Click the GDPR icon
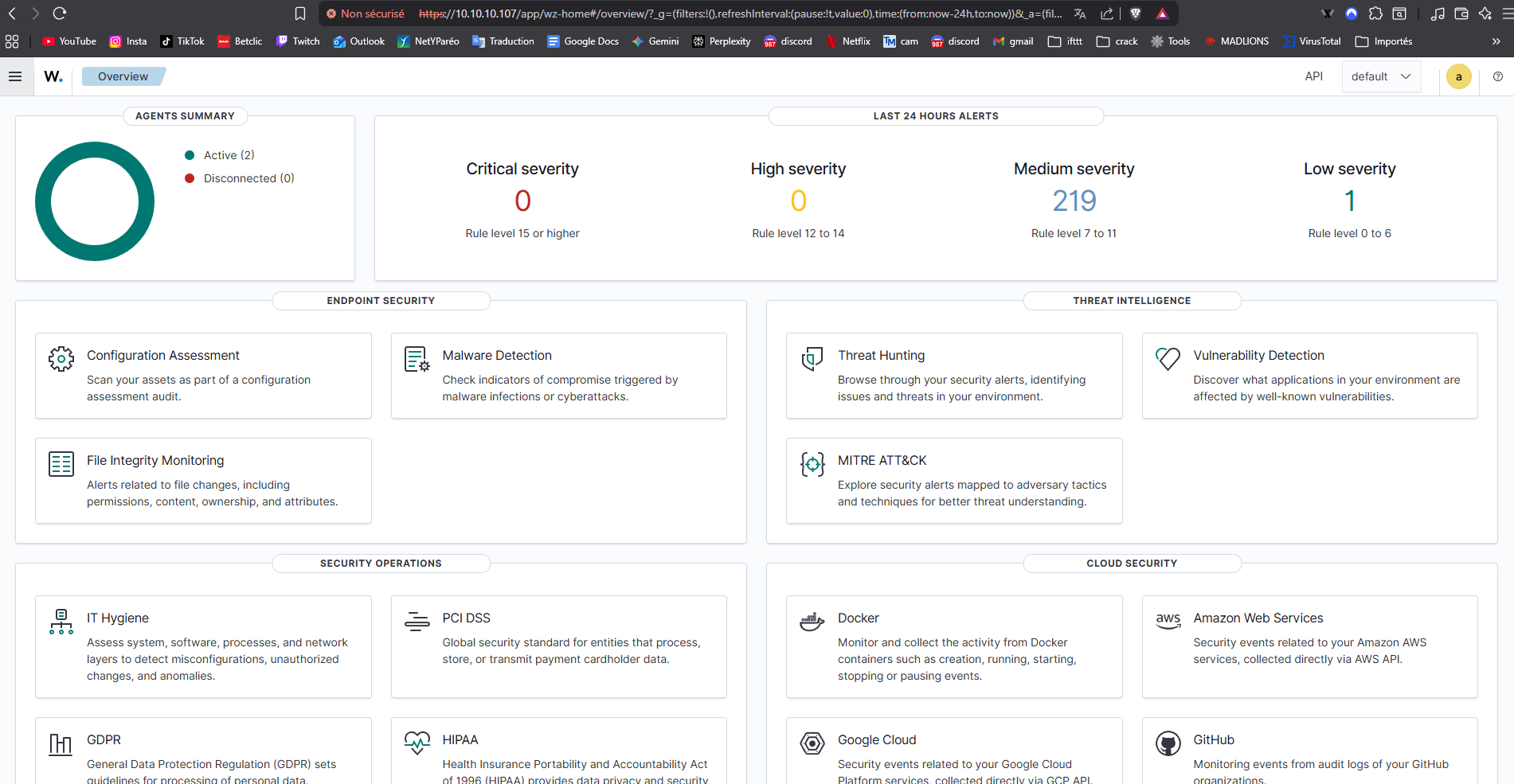This screenshot has width=1514, height=784. point(61,744)
